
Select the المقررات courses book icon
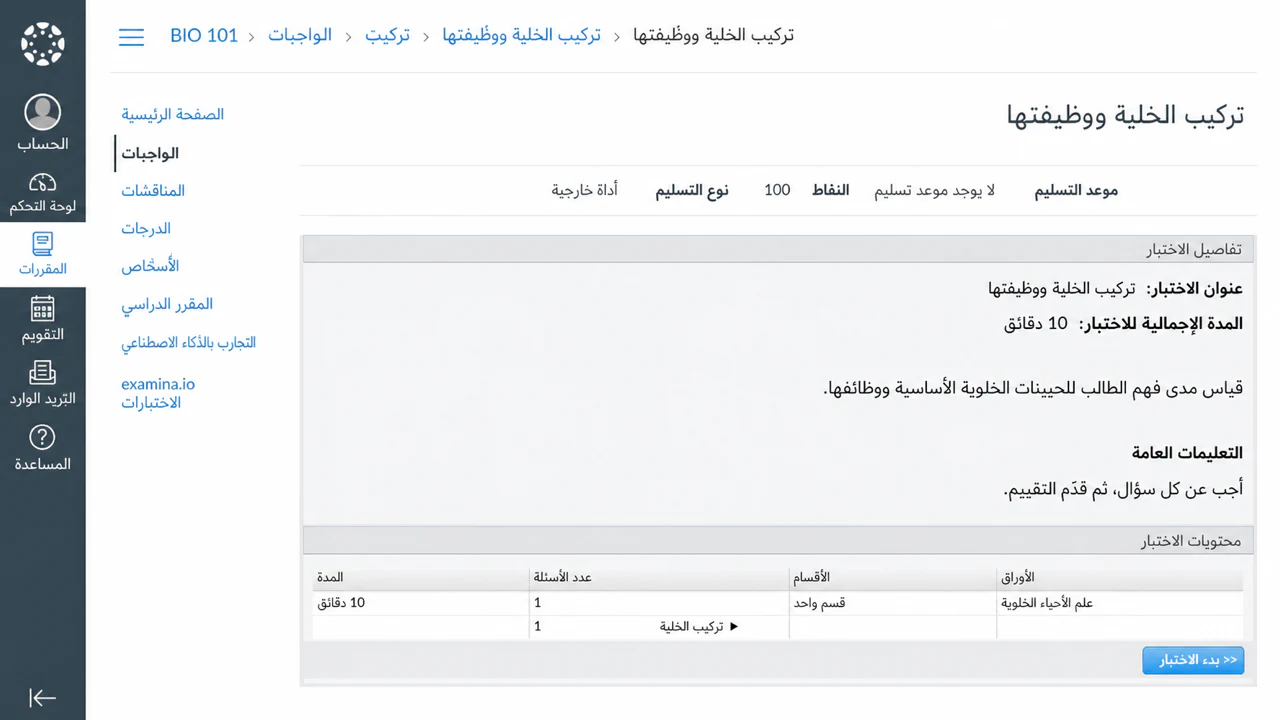43,244
